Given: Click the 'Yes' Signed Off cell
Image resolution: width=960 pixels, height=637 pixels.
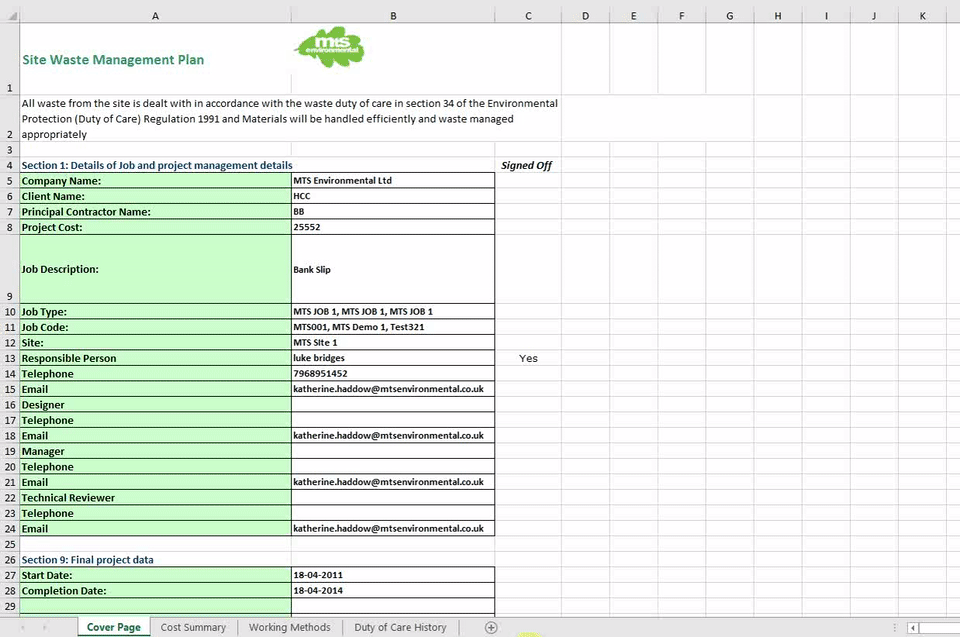Looking at the screenshot, I should [x=528, y=358].
